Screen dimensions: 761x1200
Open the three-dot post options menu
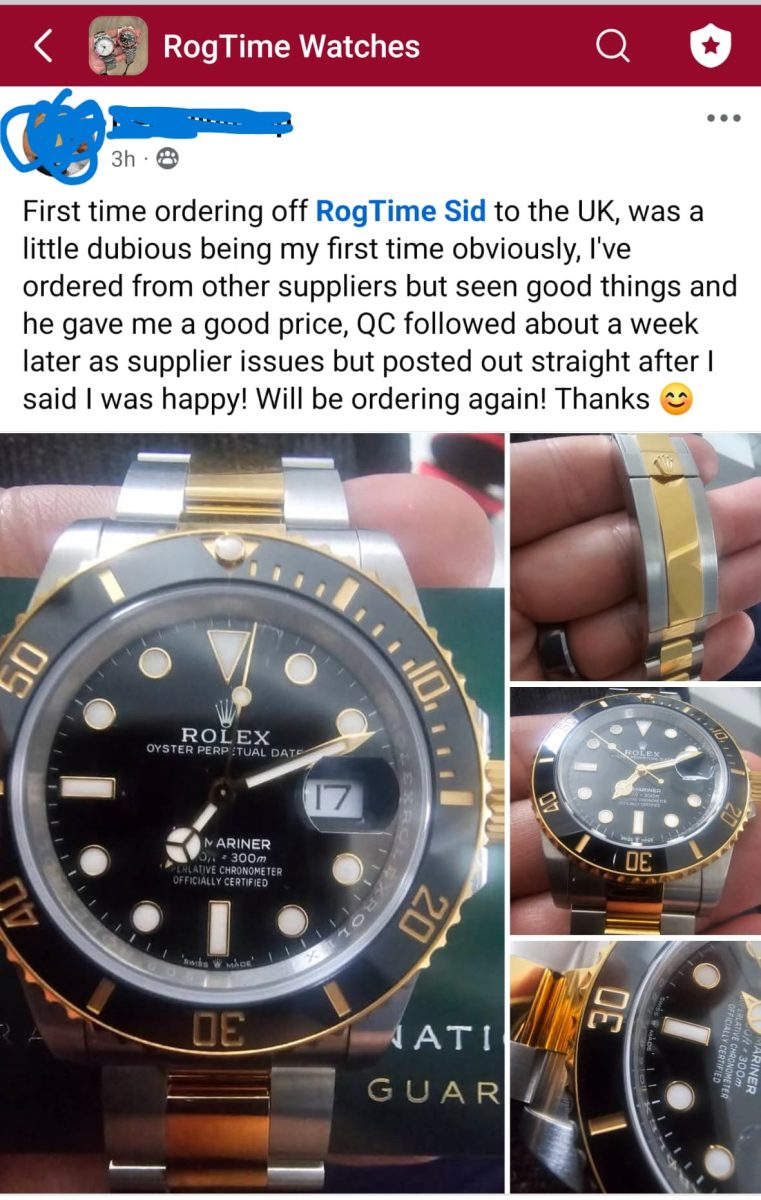click(723, 118)
